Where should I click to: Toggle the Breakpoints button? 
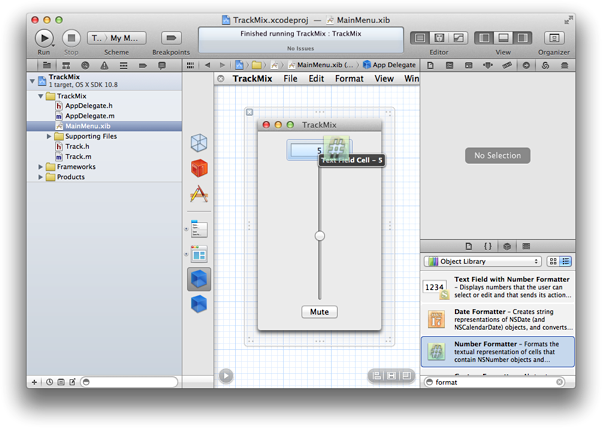tap(171, 38)
